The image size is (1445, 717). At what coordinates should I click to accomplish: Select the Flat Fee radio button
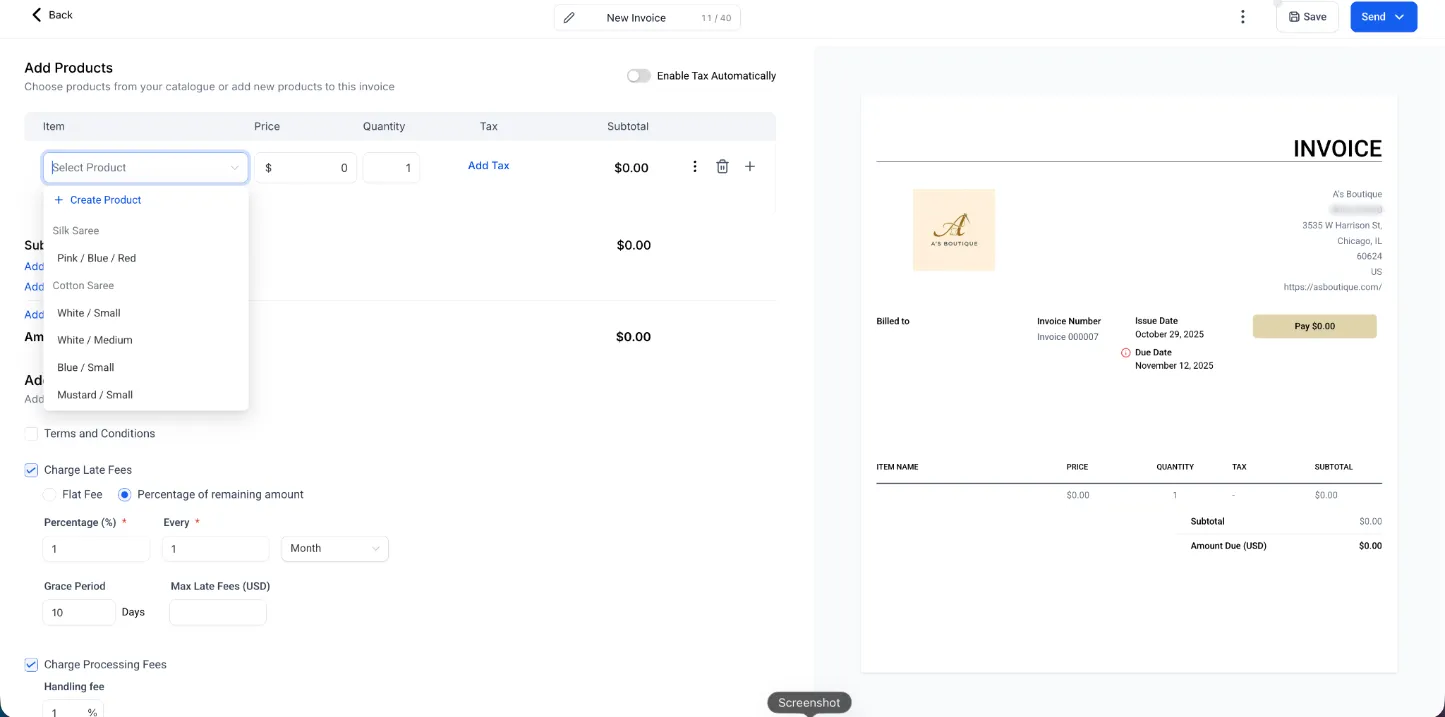50,495
